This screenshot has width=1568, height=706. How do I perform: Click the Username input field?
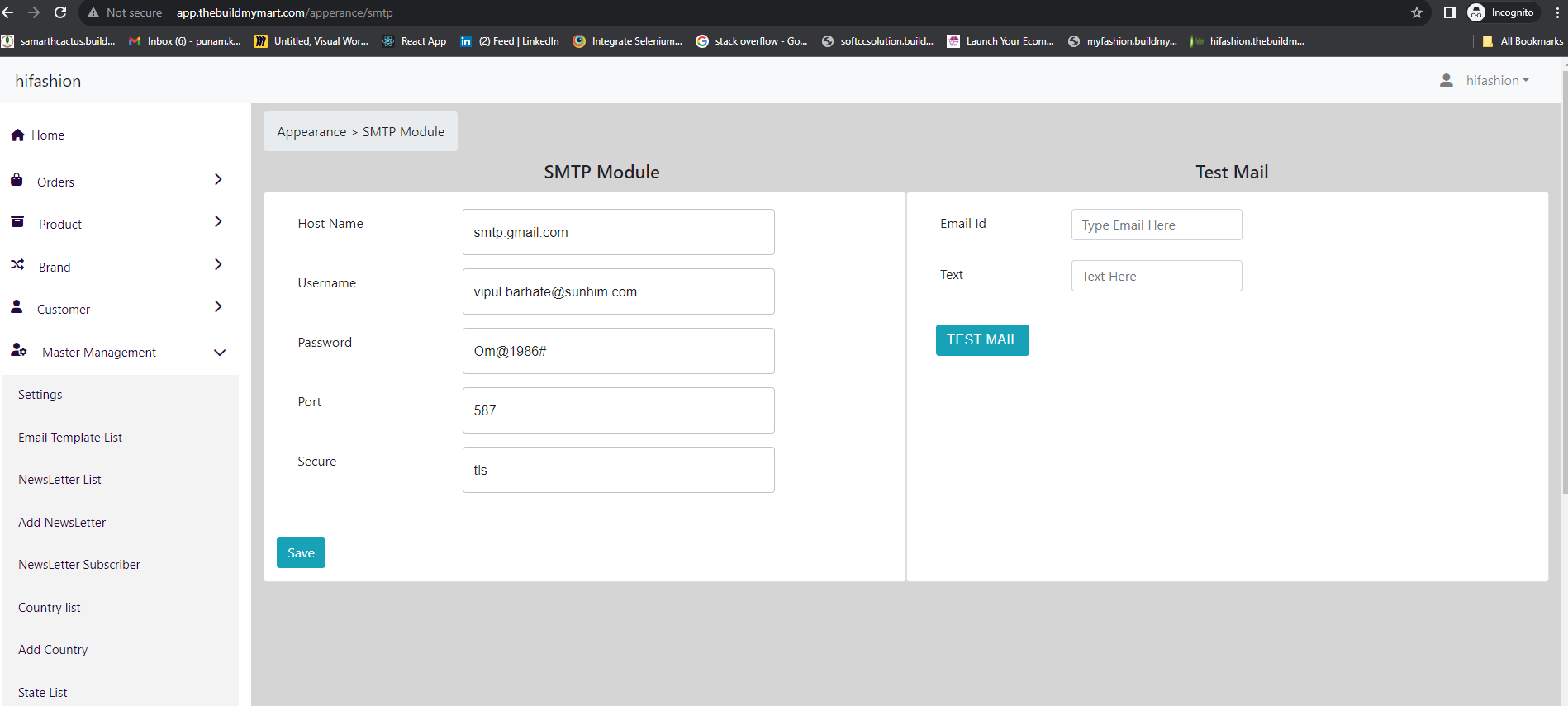pyautogui.click(x=619, y=291)
